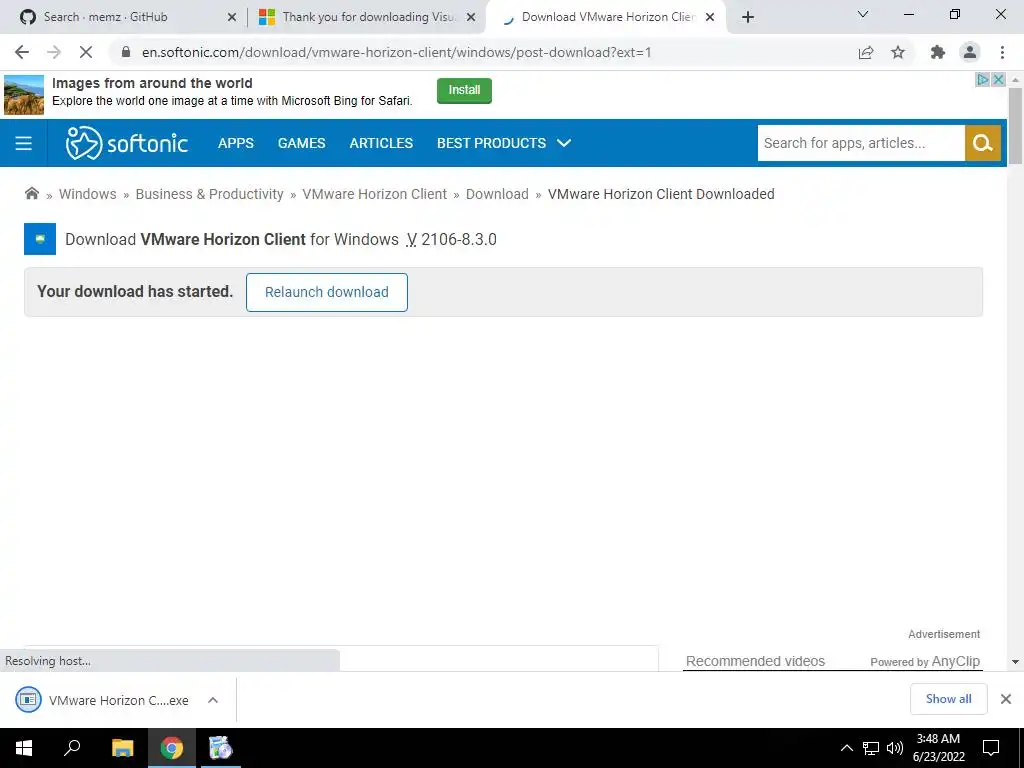Viewport: 1024px width, 768px height.
Task: Open volume speaker tray icon
Action: pyautogui.click(x=894, y=748)
